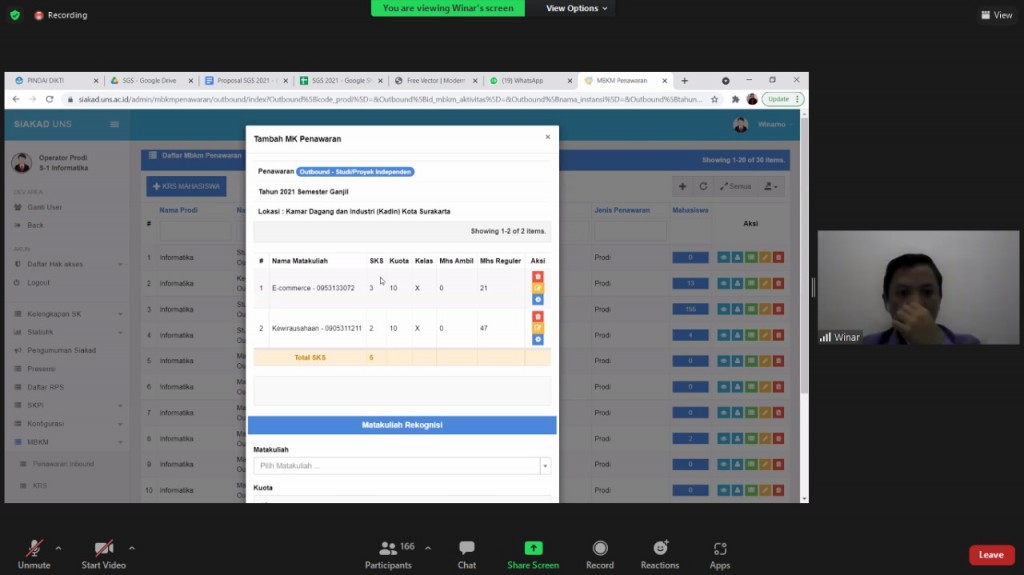Open the Zoom Chat panel
The image size is (1024, 575).
pos(466,554)
